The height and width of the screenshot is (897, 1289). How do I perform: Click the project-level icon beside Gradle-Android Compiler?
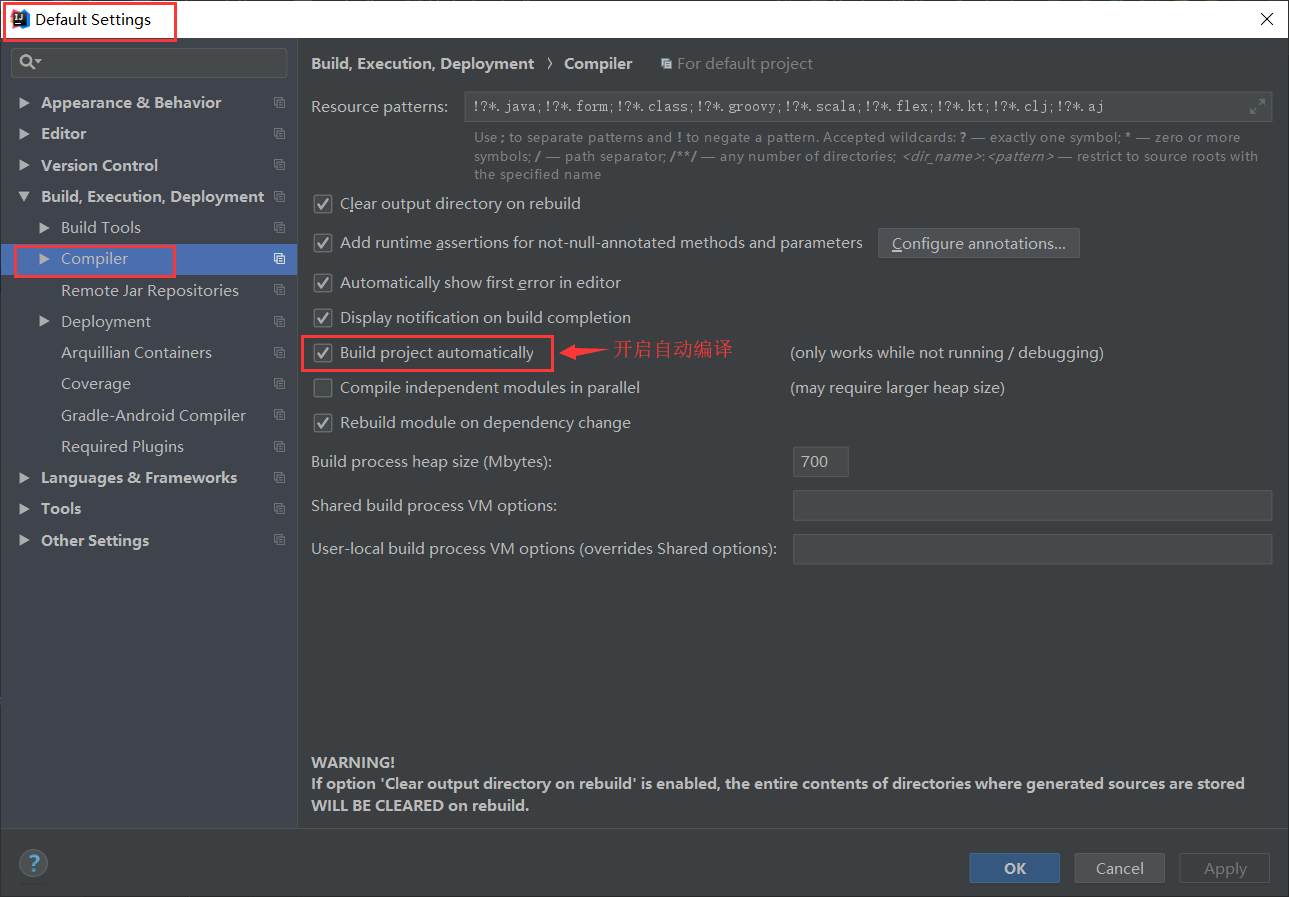279,415
